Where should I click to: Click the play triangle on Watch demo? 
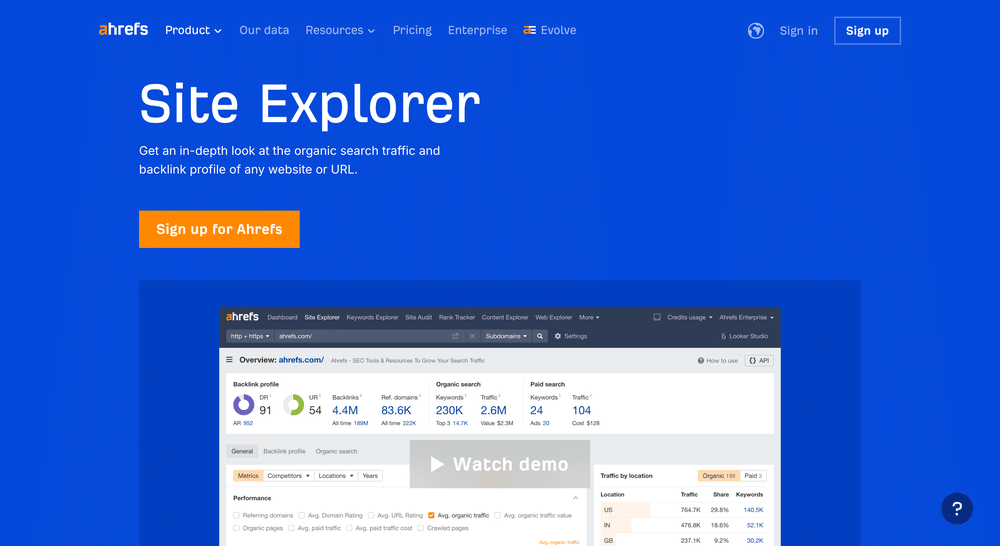(437, 464)
